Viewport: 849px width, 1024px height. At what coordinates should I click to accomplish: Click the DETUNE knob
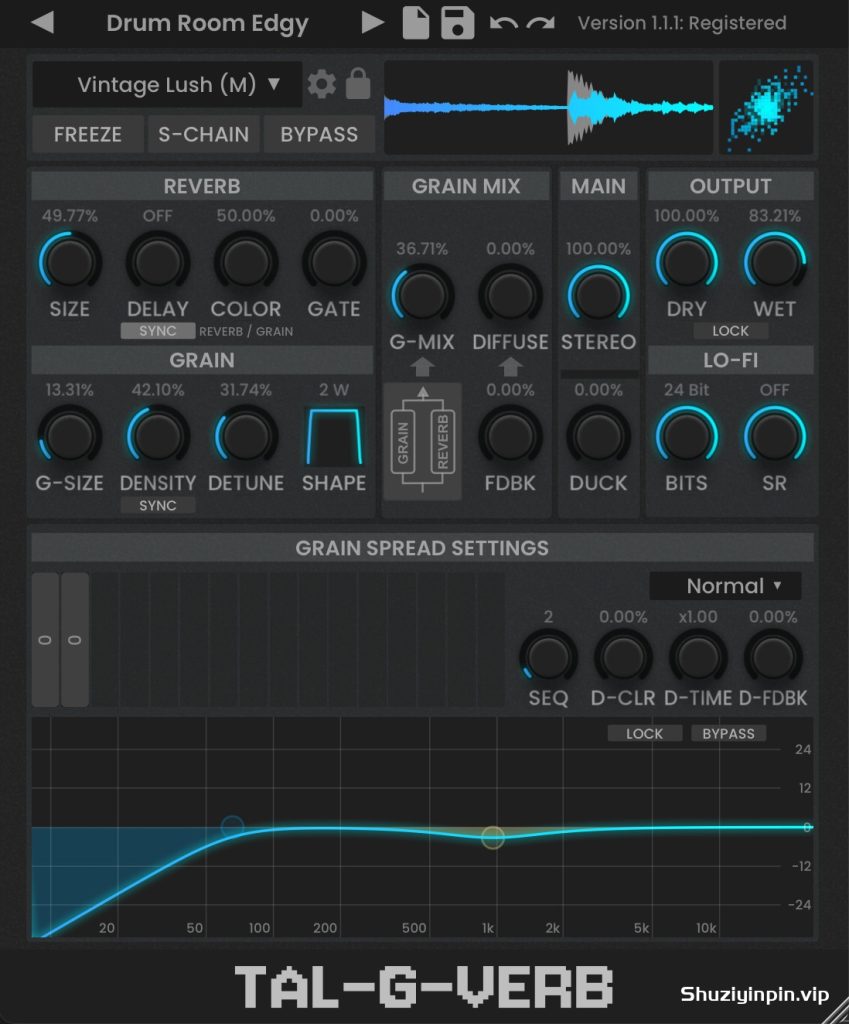coord(246,436)
